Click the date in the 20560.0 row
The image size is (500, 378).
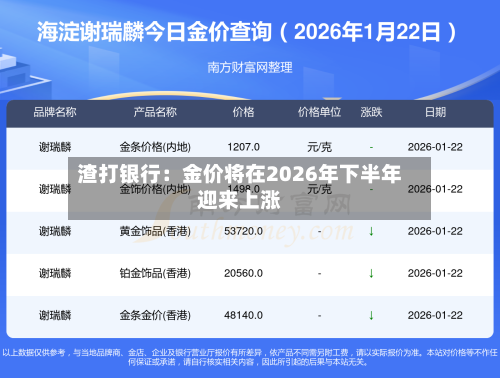(435, 273)
